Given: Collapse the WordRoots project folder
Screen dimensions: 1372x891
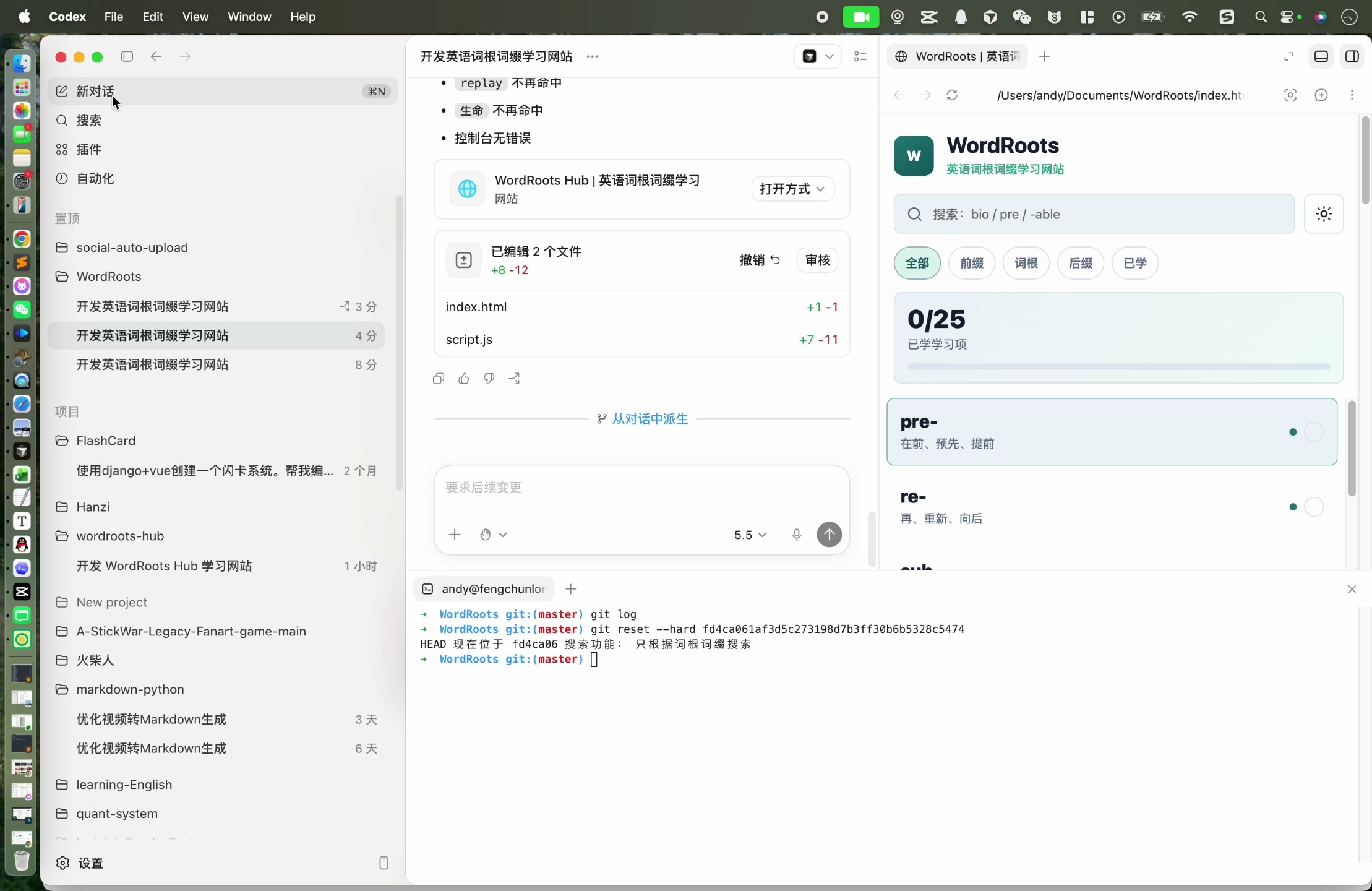Looking at the screenshot, I should tap(217, 276).
